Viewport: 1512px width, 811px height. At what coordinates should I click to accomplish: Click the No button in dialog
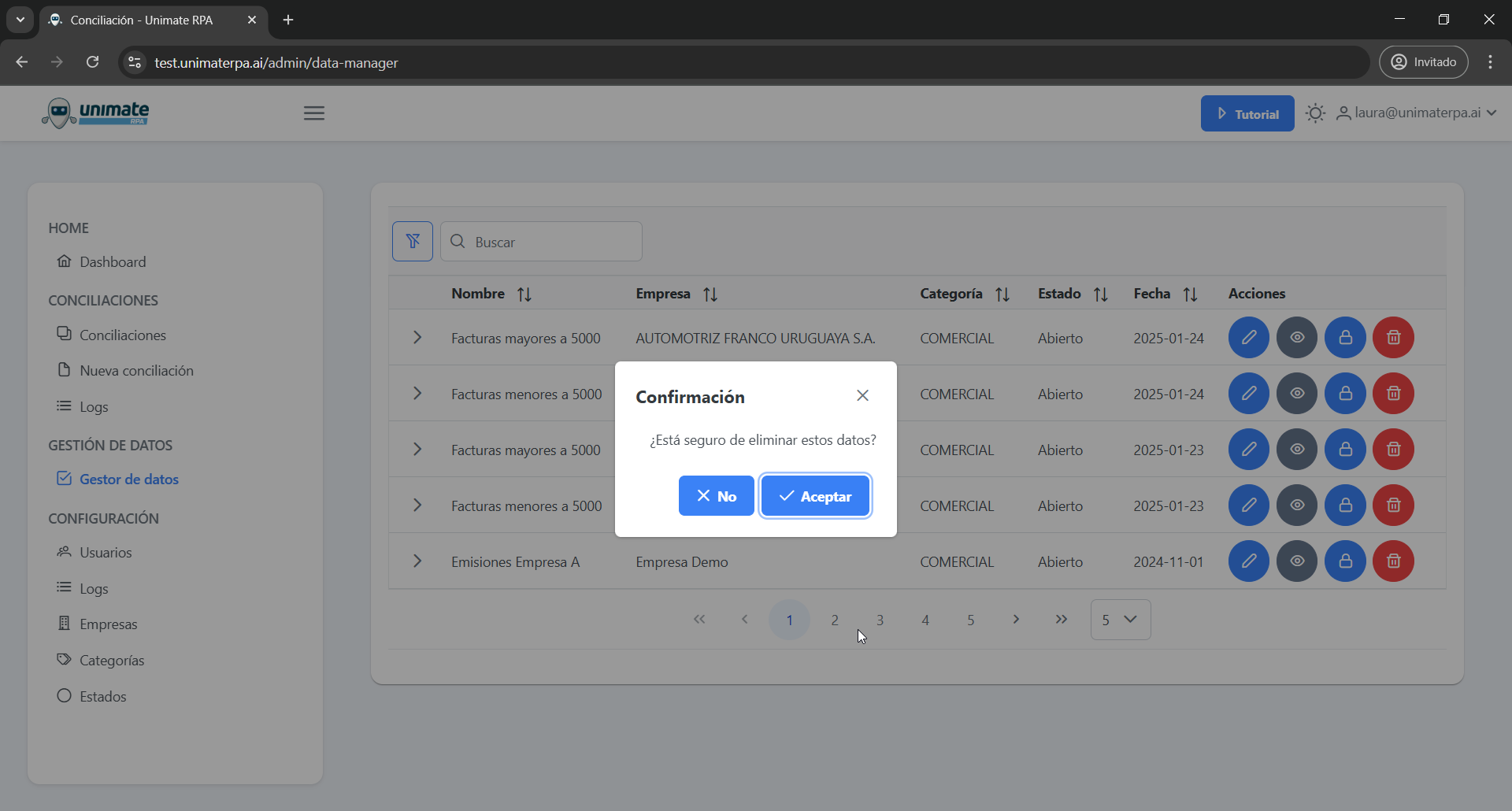coord(716,496)
